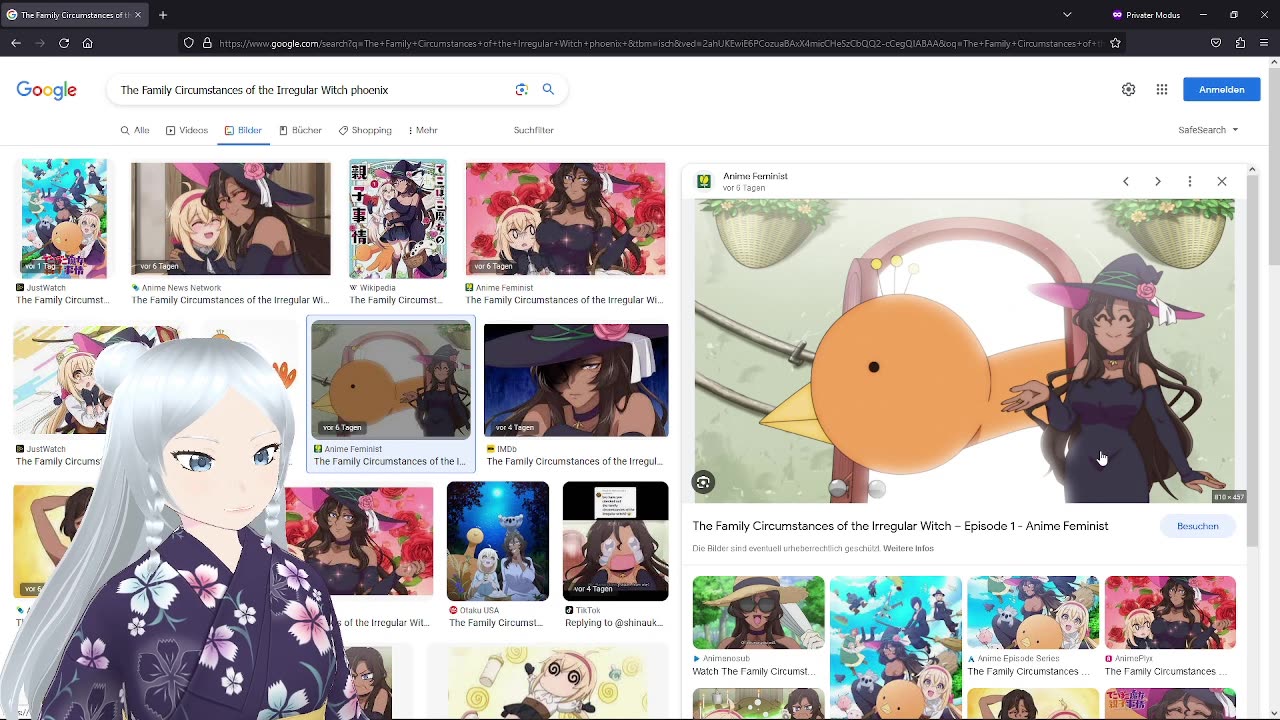Expand the list all tabs dropdown
1280x720 pixels.
1067,15
